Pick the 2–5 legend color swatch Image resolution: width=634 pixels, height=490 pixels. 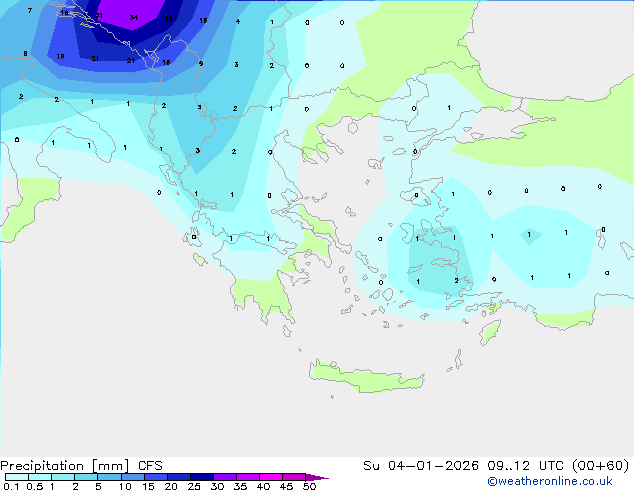click(x=86, y=477)
